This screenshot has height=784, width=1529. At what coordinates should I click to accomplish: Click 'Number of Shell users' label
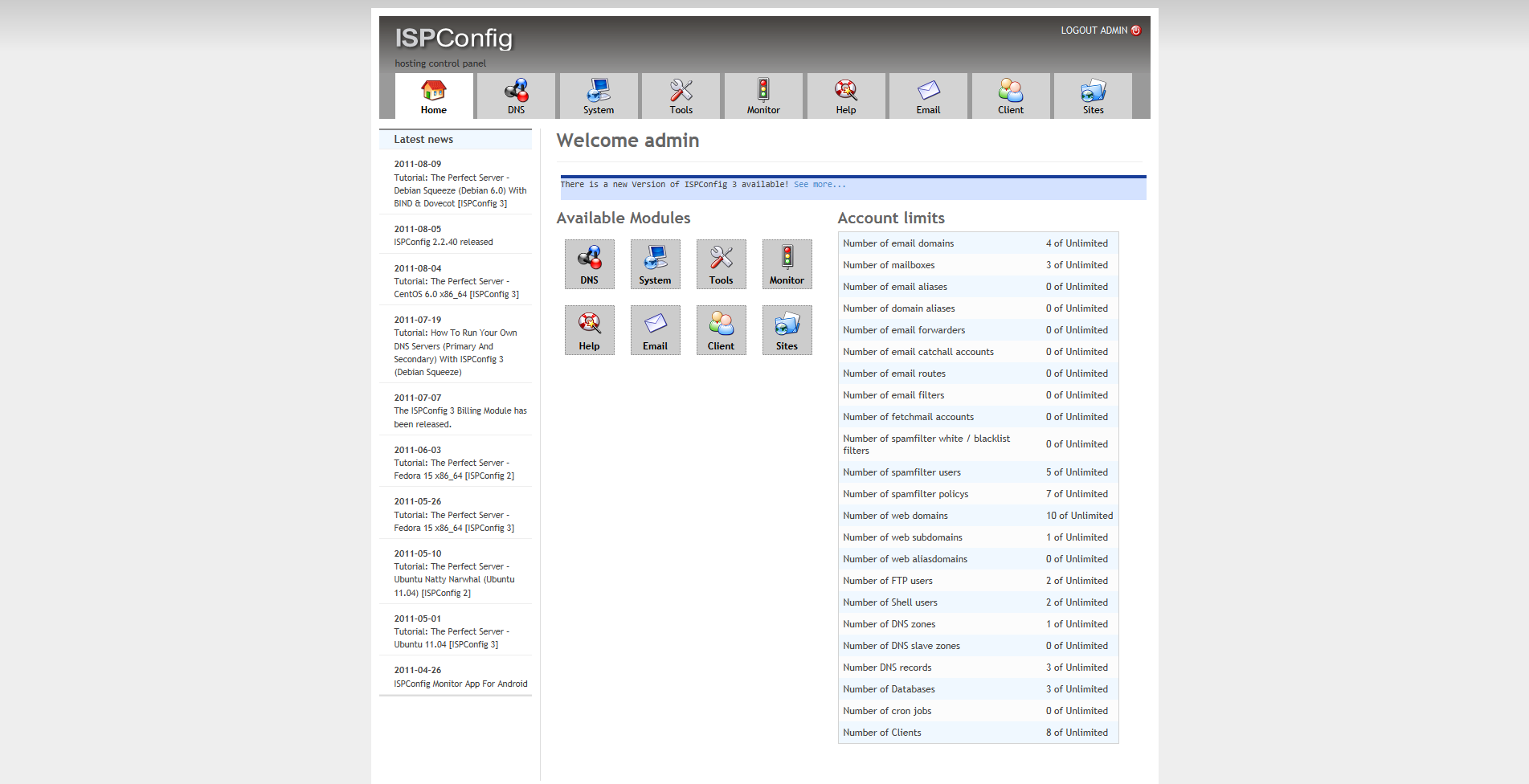pyautogui.click(x=890, y=602)
